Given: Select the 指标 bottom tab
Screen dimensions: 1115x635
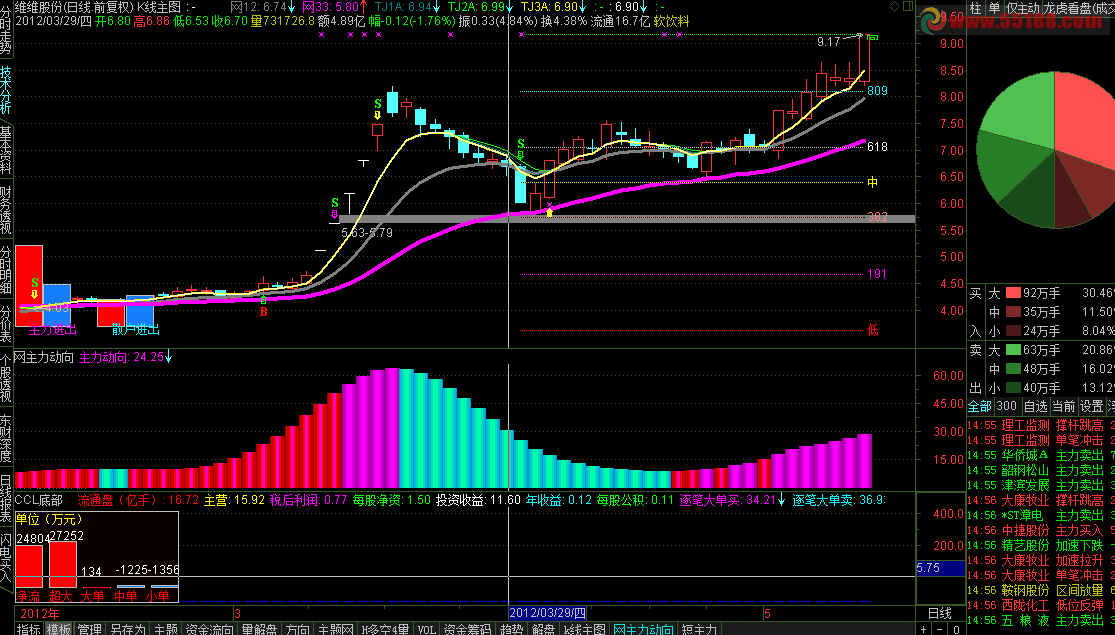Looking at the screenshot, I should 29,629.
